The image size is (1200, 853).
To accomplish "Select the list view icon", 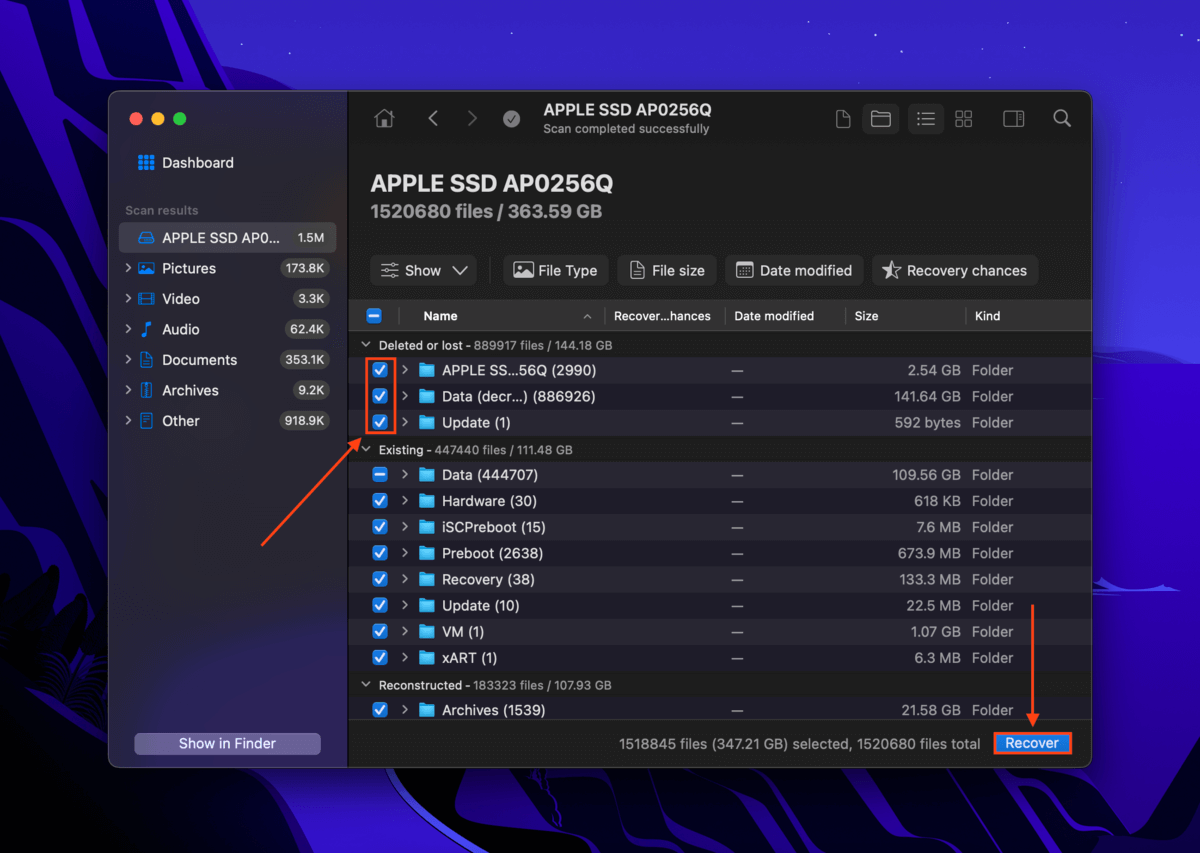I will (926, 119).
